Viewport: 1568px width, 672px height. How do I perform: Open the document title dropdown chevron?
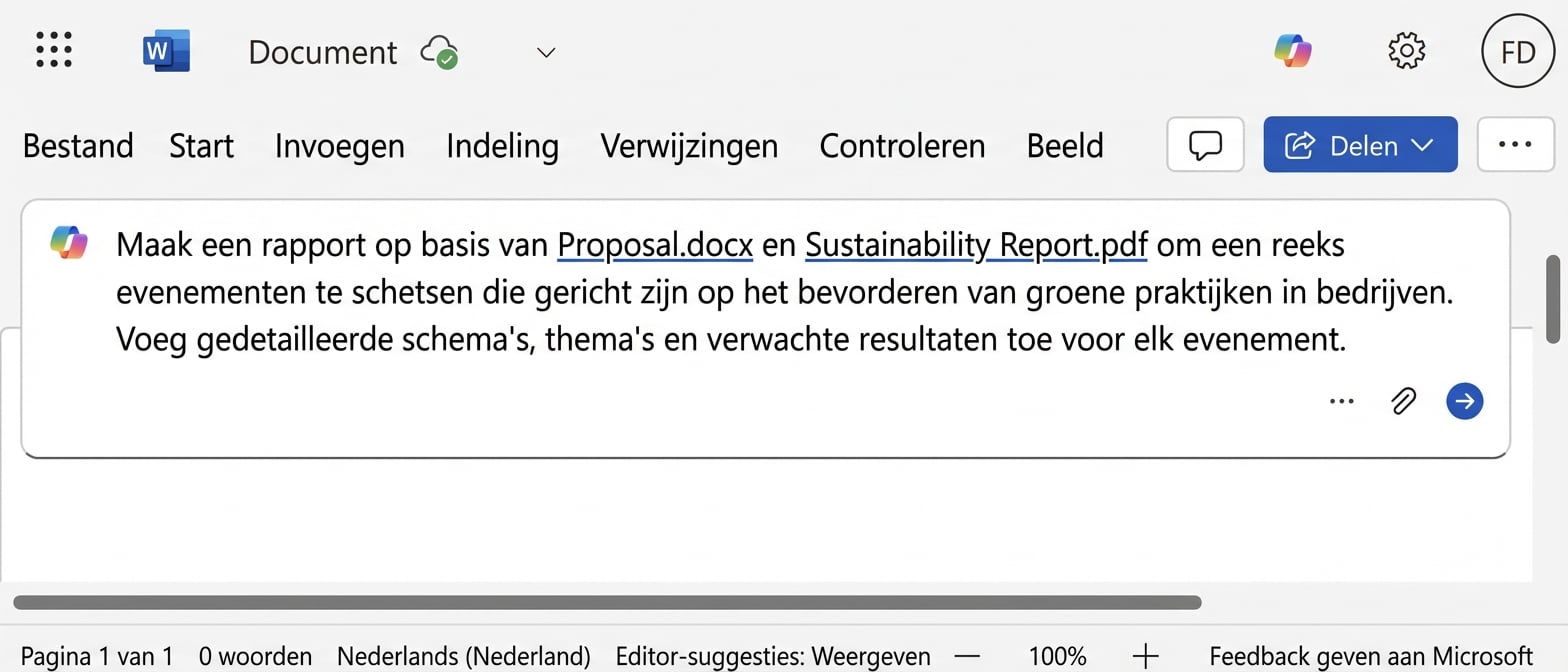coord(545,52)
